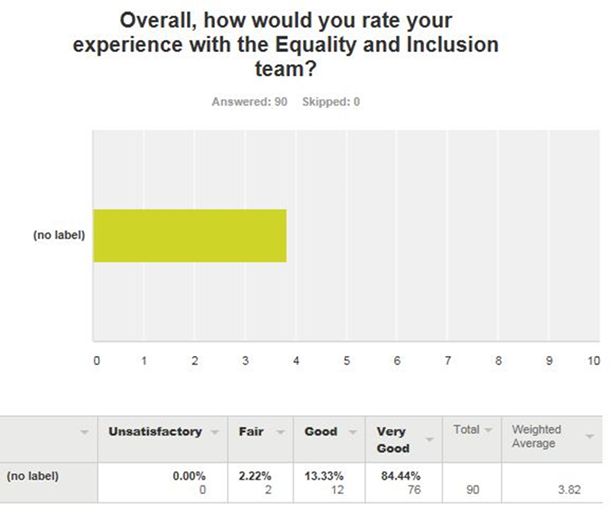Image resolution: width=611 pixels, height=517 pixels.
Task: Click the Very Good column dropdown arrow
Action: pos(429,440)
